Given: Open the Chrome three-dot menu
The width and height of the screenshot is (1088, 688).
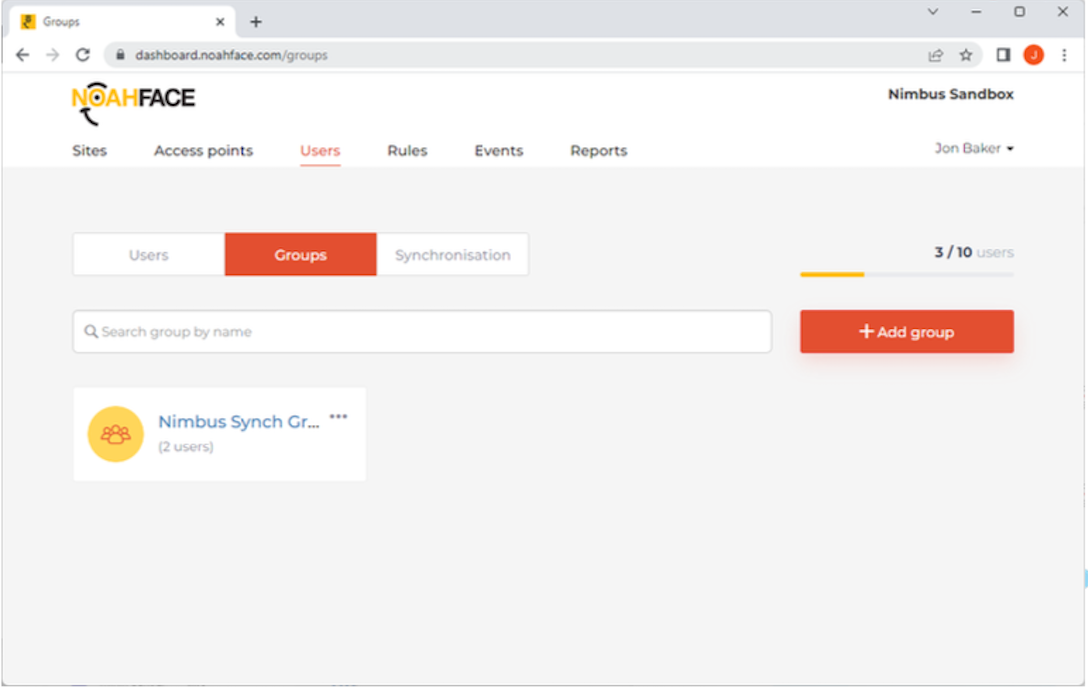Looking at the screenshot, I should click(1064, 55).
